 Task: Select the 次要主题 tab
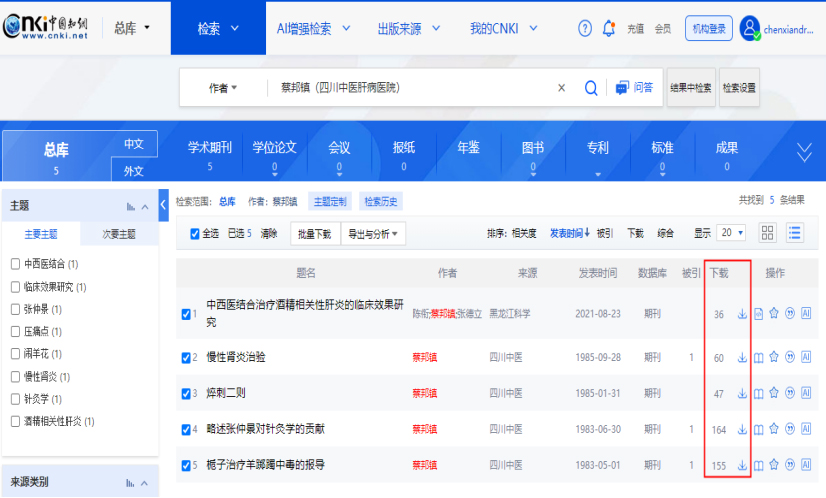[x=119, y=235]
